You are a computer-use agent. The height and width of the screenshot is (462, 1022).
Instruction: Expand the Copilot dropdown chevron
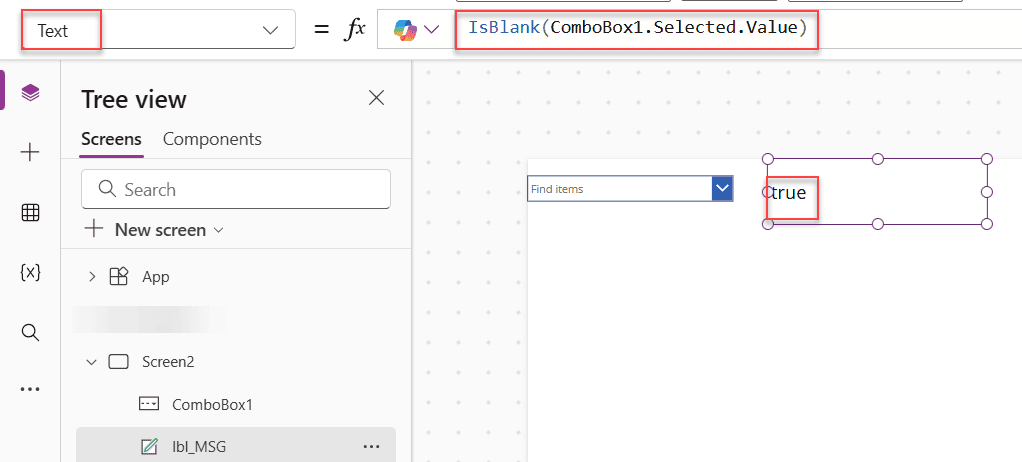tap(431, 29)
